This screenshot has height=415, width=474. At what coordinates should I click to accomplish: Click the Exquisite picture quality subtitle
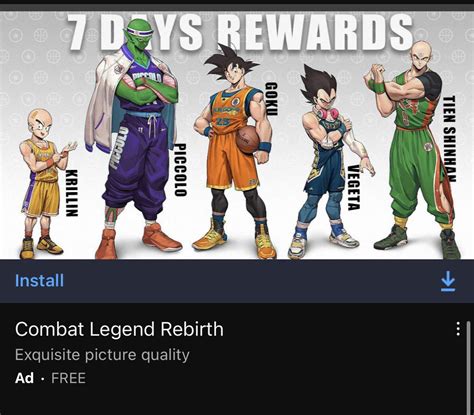pos(102,355)
